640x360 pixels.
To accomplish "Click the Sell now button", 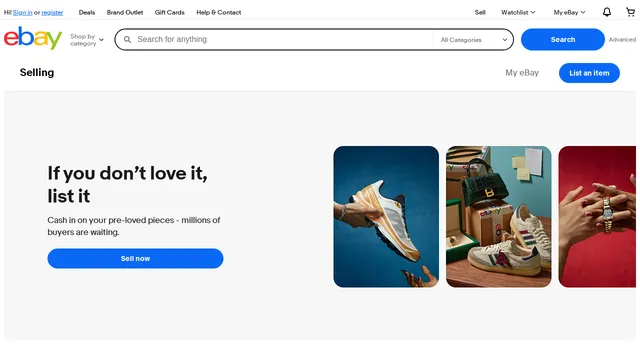I will pyautogui.click(x=135, y=258).
